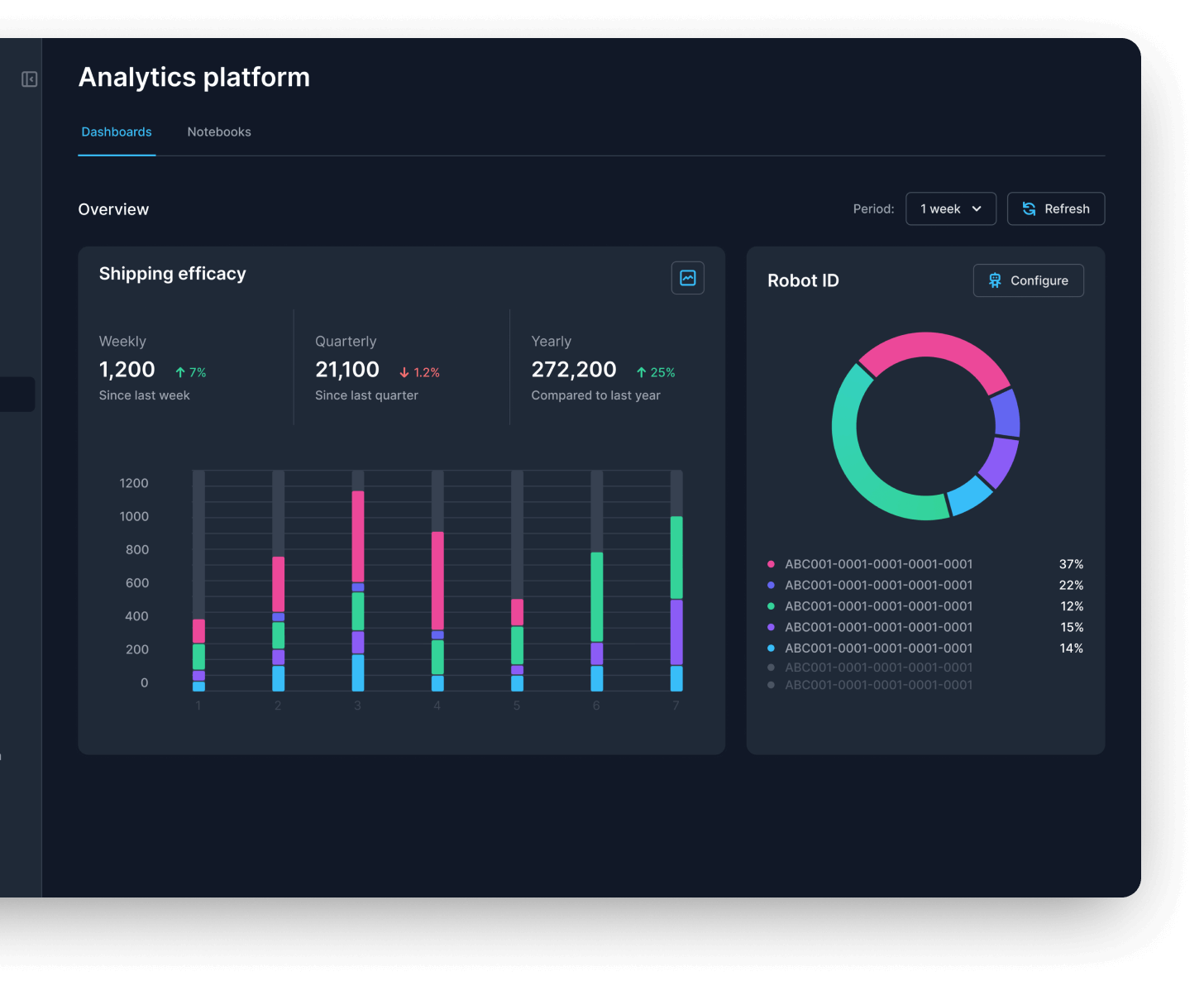Screen dimensions: 1204x986
Task: Click the circular refresh arrows icon
Action: [1030, 208]
